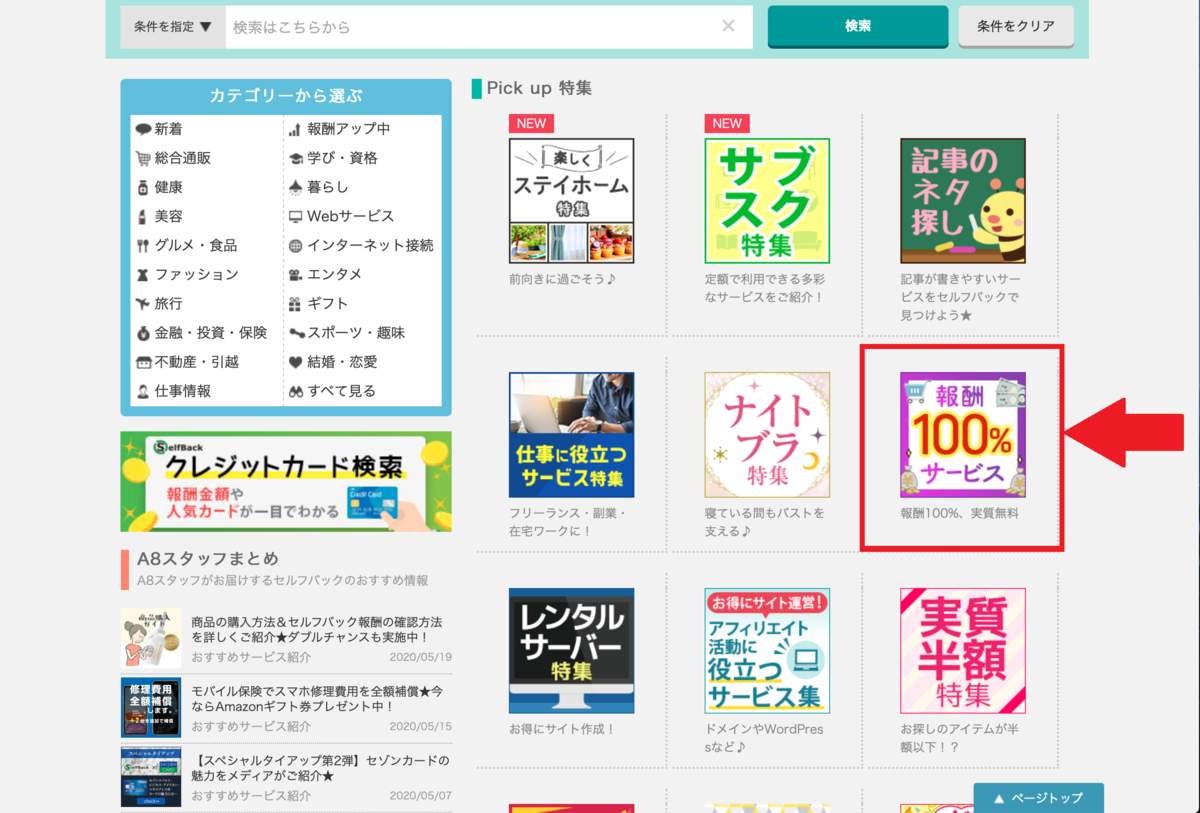The image size is (1200, 813).
Task: Clear the search text with the X icon
Action: 729,27
